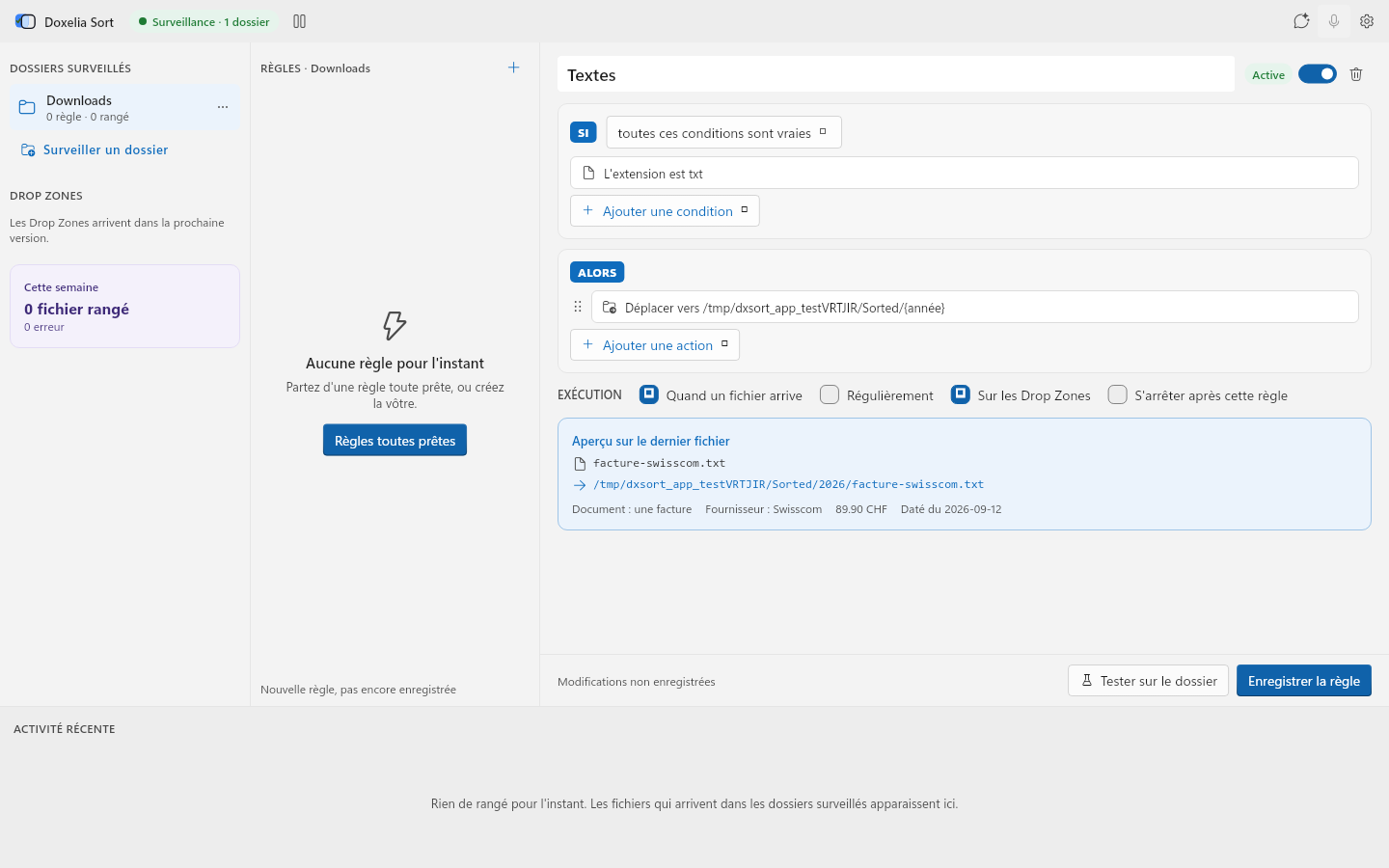This screenshot has height=868, width=1389.
Task: Click Surveiller un dossier link
Action: point(95,149)
